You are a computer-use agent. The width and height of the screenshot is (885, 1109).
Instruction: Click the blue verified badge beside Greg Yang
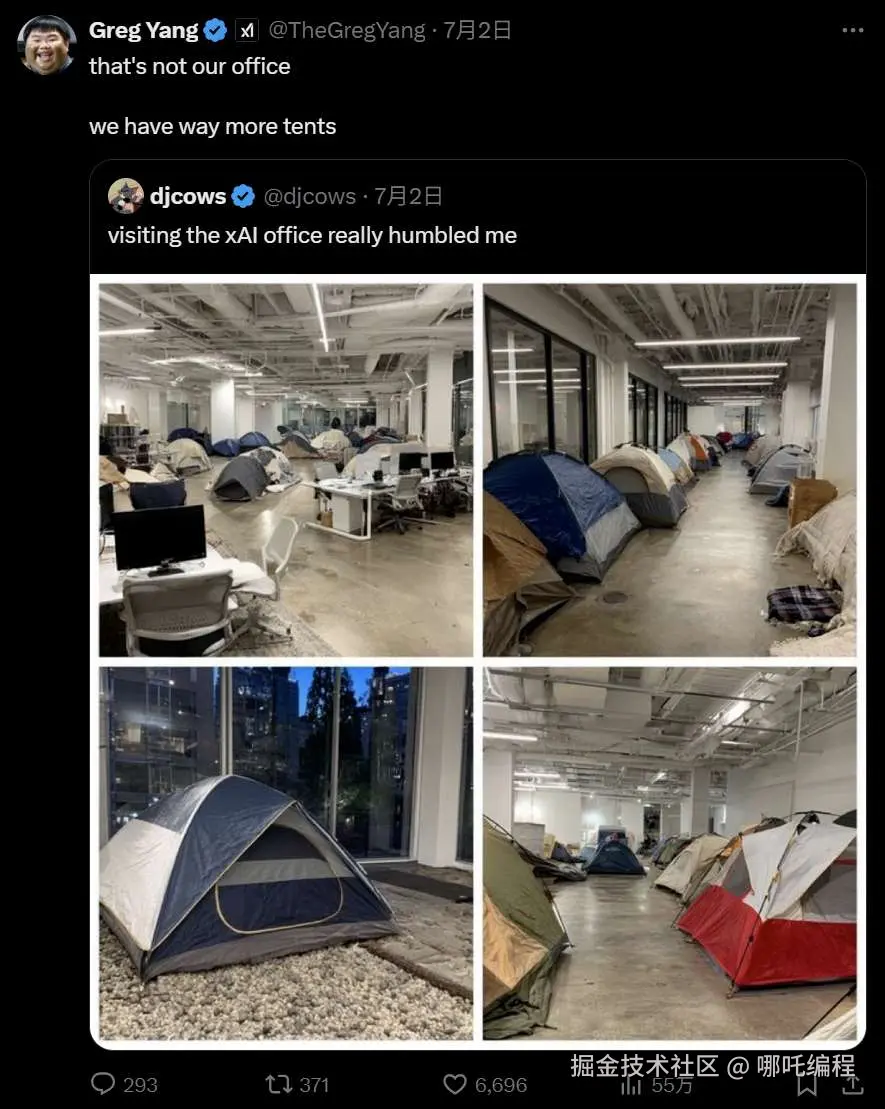(x=215, y=30)
